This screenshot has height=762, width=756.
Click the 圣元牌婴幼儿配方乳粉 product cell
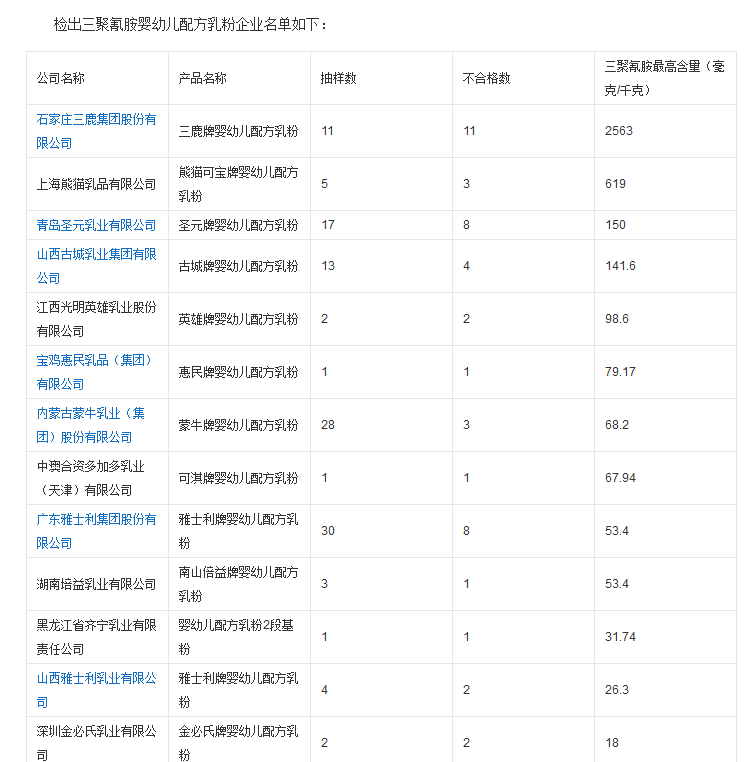click(x=238, y=225)
